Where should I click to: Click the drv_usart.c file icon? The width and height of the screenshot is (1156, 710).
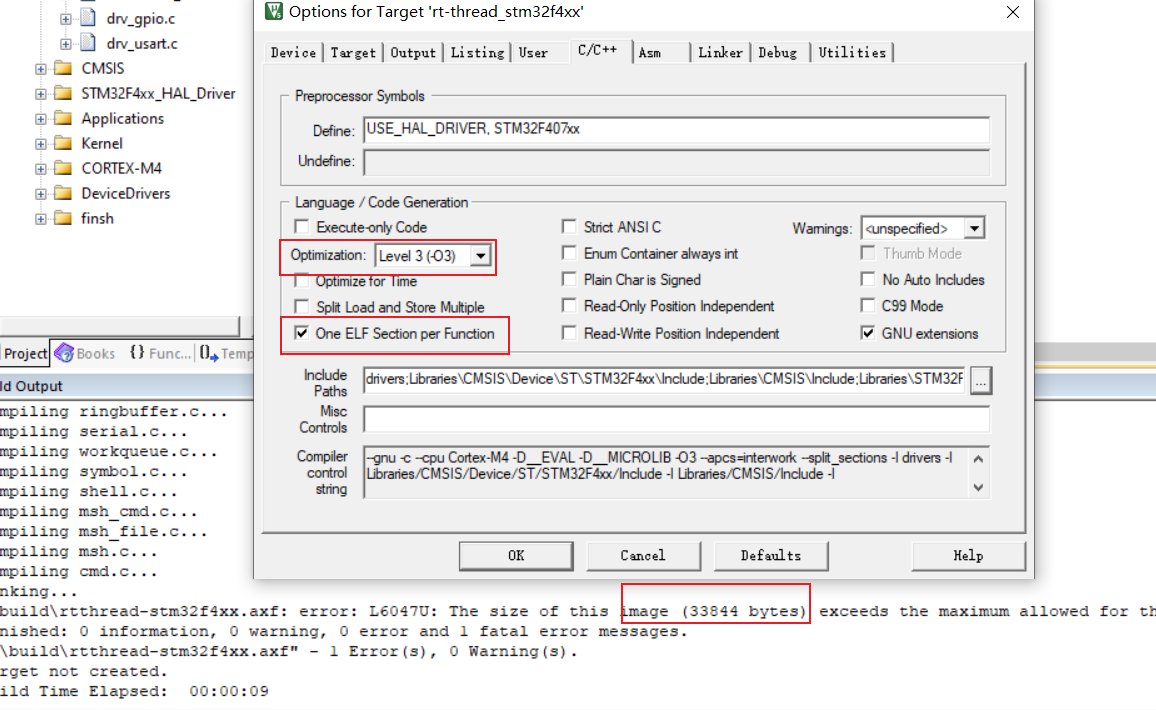(88, 43)
